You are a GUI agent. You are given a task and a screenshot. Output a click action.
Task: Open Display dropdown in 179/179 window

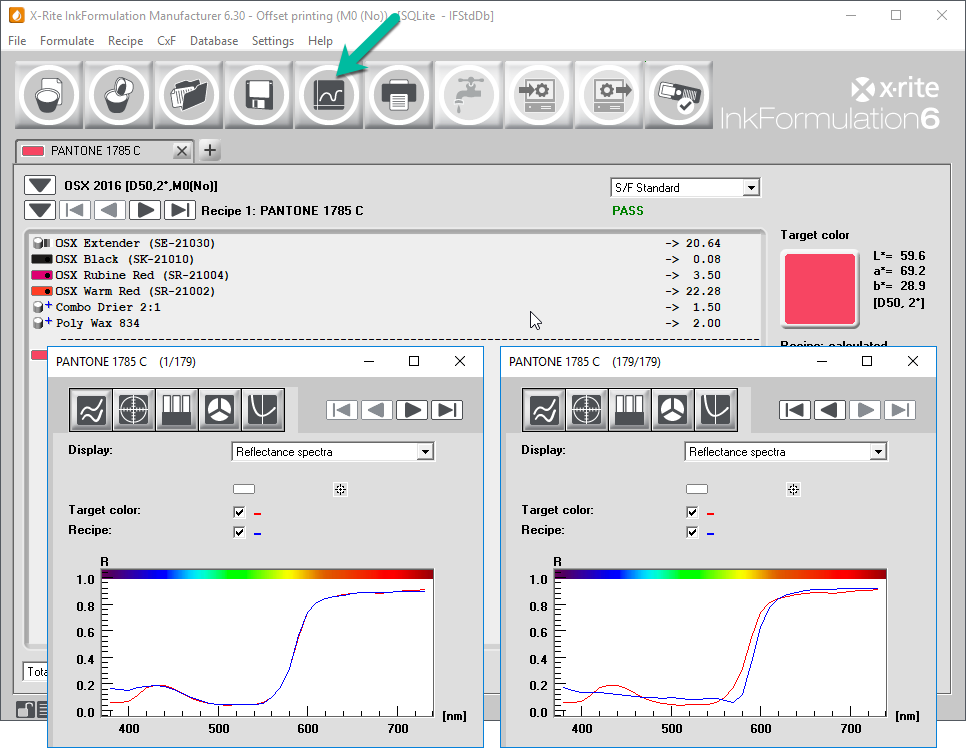coord(878,452)
